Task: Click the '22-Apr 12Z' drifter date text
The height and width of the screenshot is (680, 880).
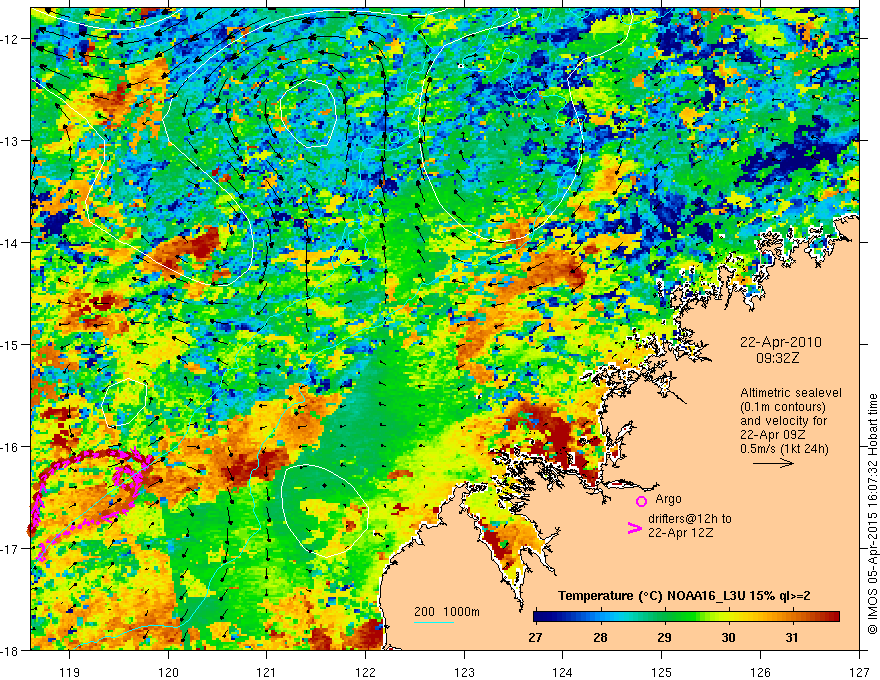Action: coord(681,533)
